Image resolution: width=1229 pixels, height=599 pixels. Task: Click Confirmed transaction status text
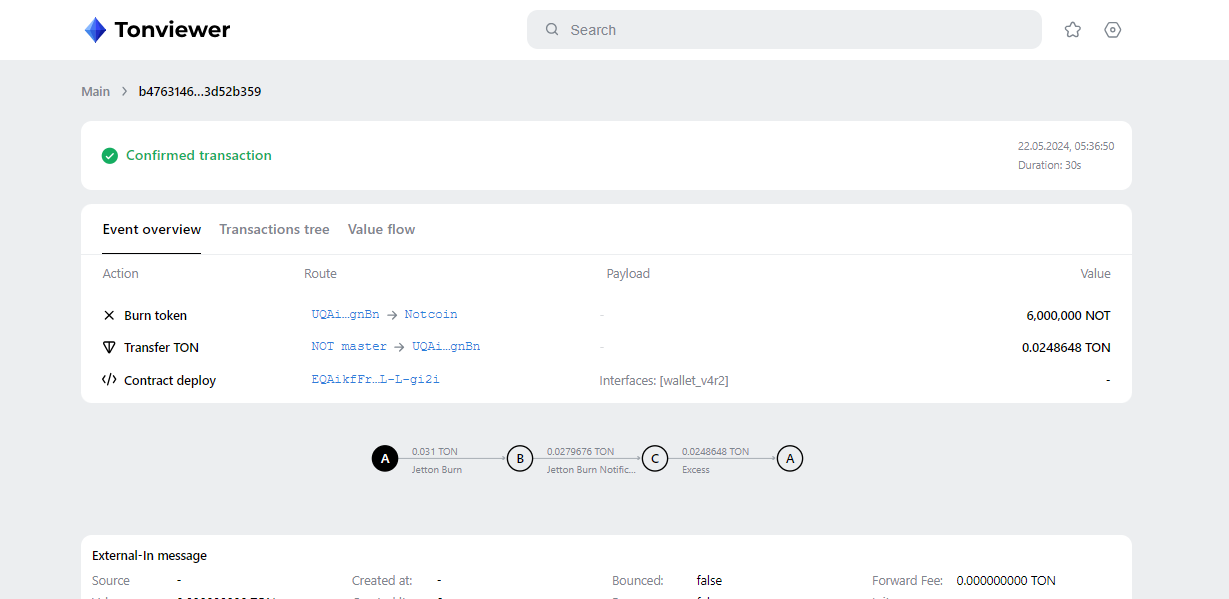point(199,155)
